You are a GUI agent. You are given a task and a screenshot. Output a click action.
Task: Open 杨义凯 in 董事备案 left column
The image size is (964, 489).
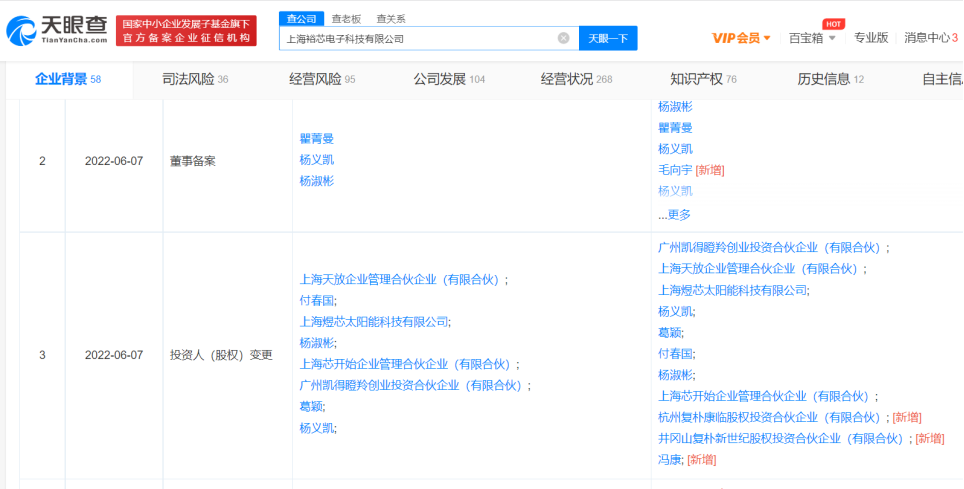click(x=317, y=160)
